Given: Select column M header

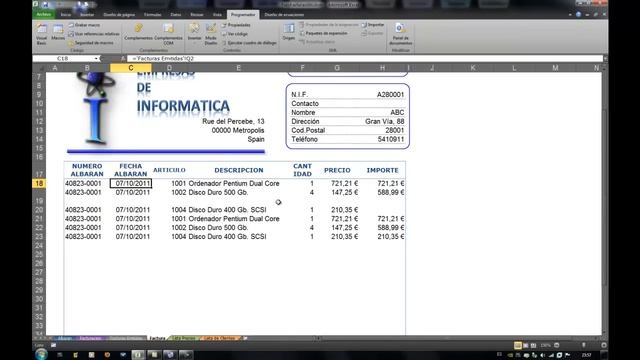Looking at the screenshot, I should [x=555, y=68].
